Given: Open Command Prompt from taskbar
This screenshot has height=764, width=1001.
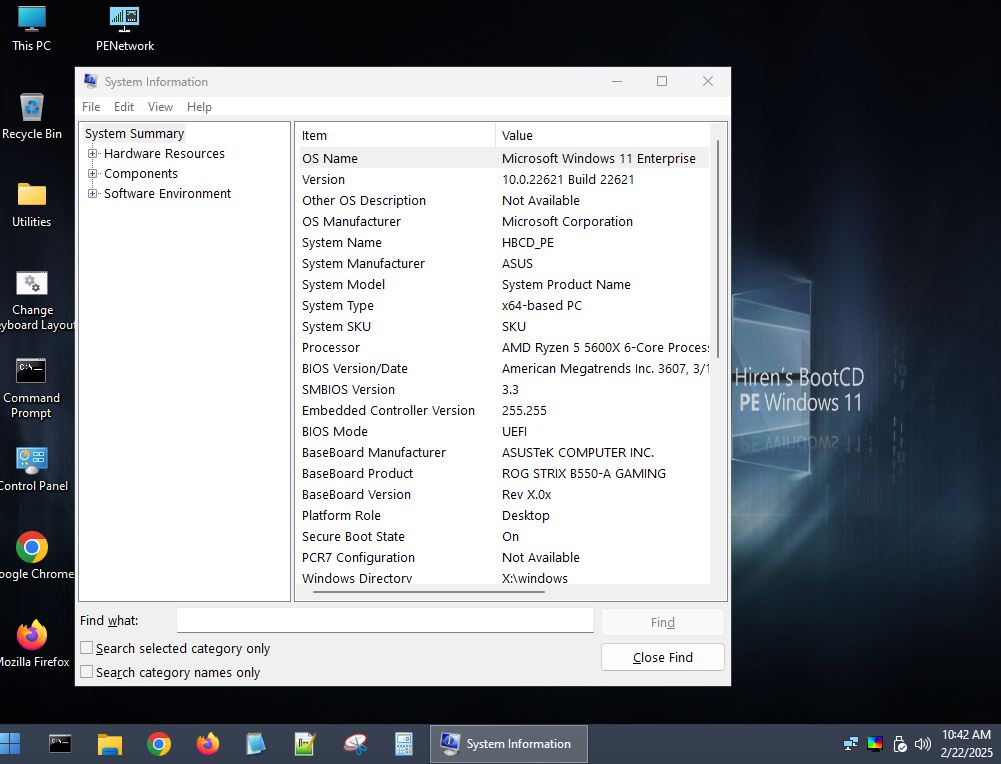Looking at the screenshot, I should pos(60,744).
